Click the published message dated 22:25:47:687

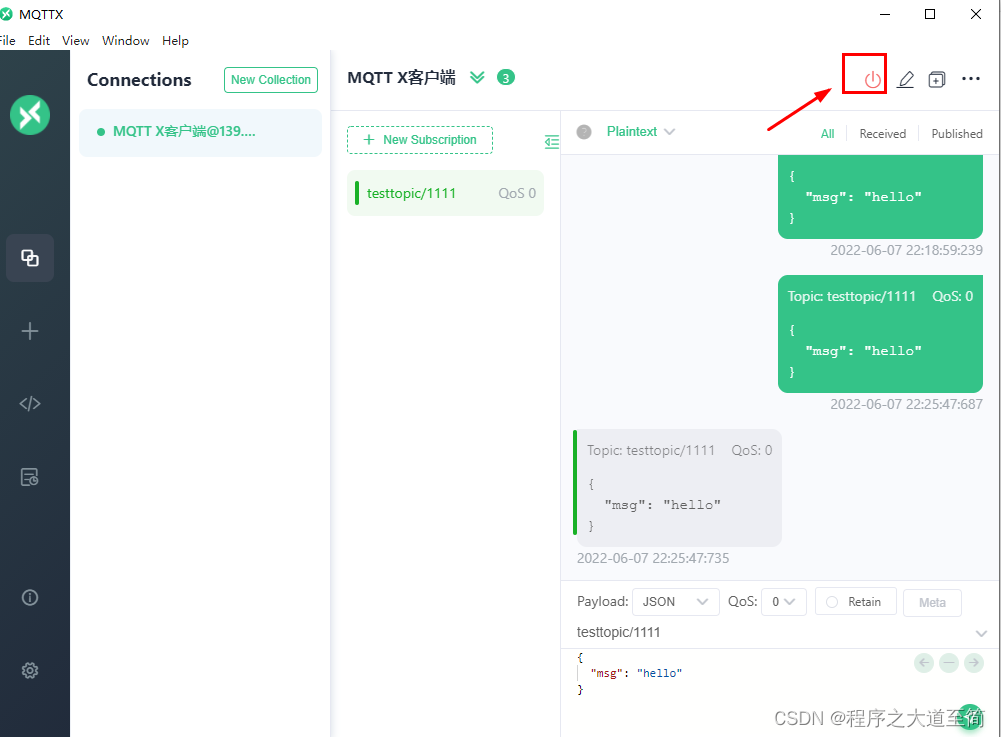point(880,334)
